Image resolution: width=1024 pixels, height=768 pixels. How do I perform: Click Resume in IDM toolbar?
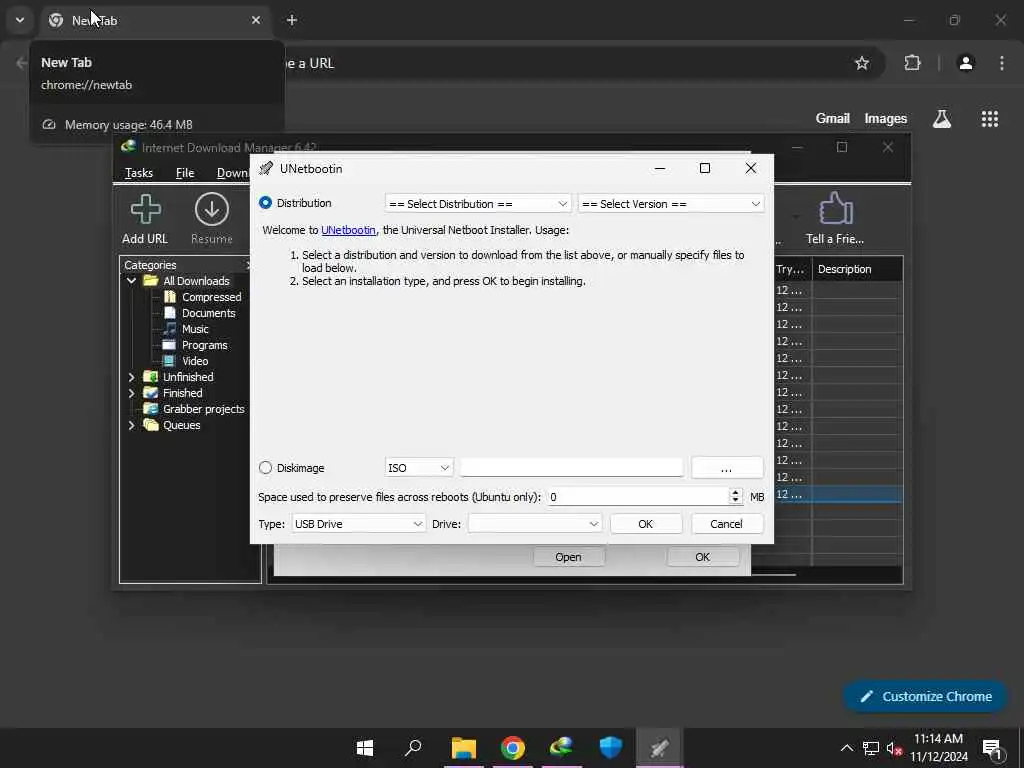click(212, 219)
